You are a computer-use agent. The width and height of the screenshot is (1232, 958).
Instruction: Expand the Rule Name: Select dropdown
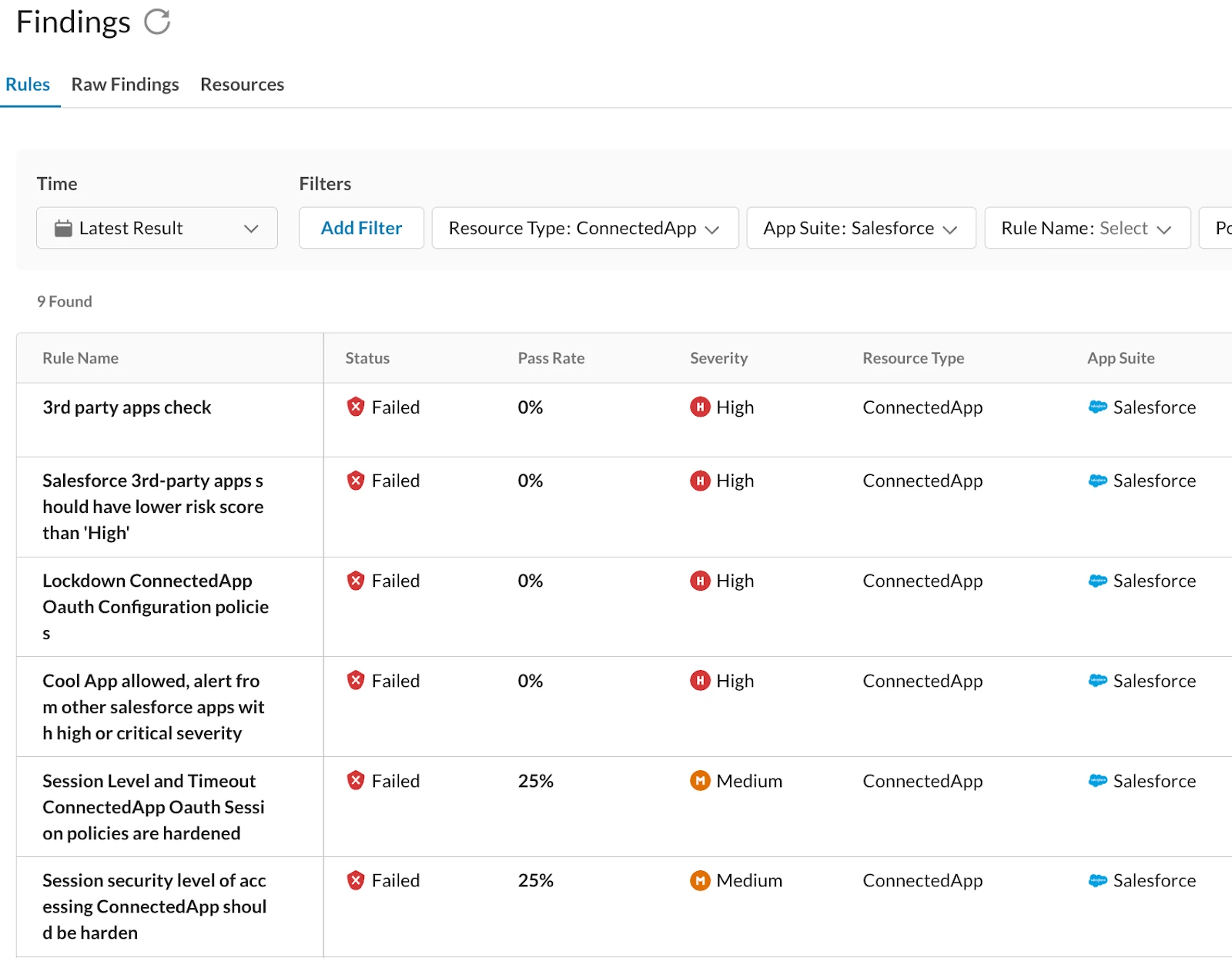click(x=1086, y=228)
